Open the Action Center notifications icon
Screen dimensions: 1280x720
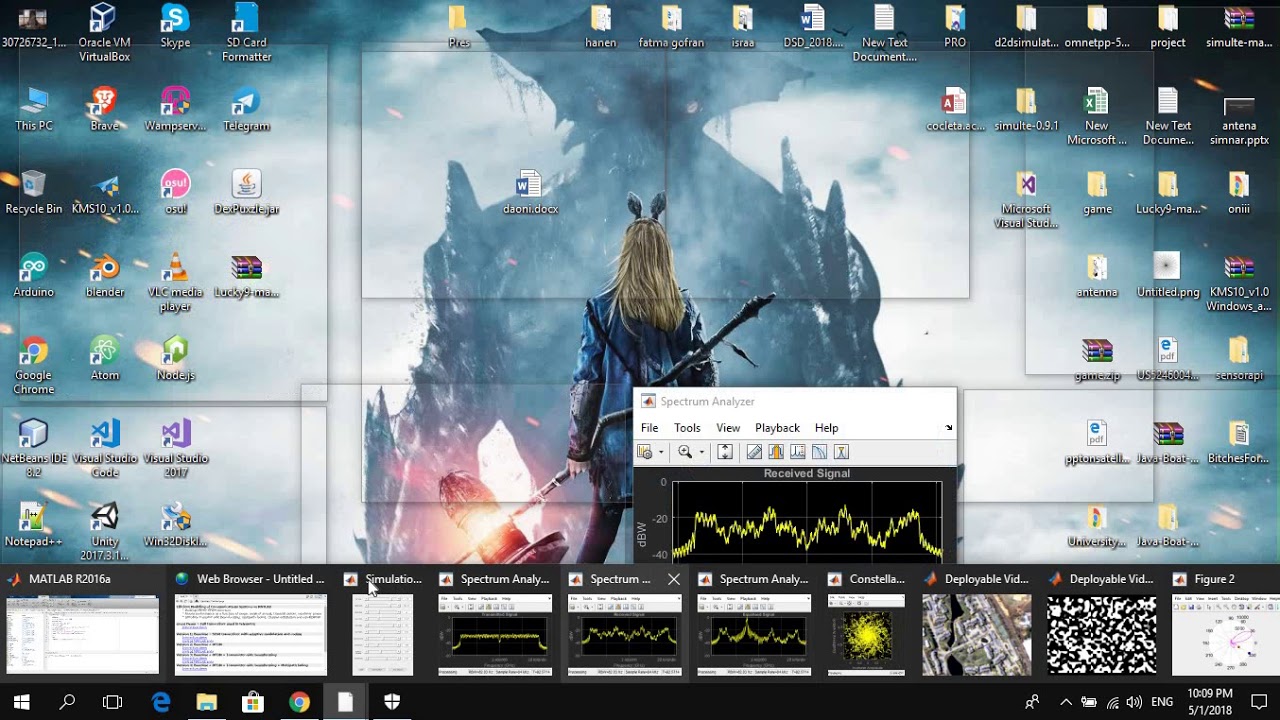pyautogui.click(x=1260, y=702)
